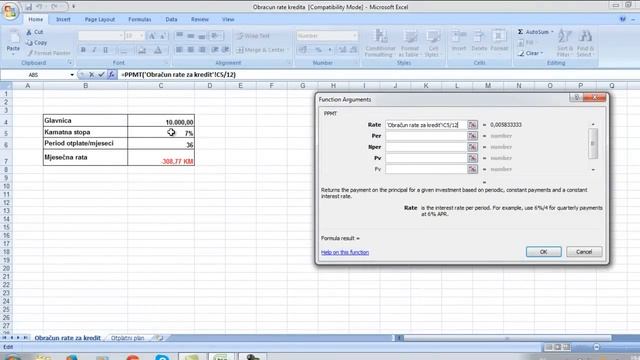Toggle Bold formatting
640x360 pixels.
coord(83,50)
